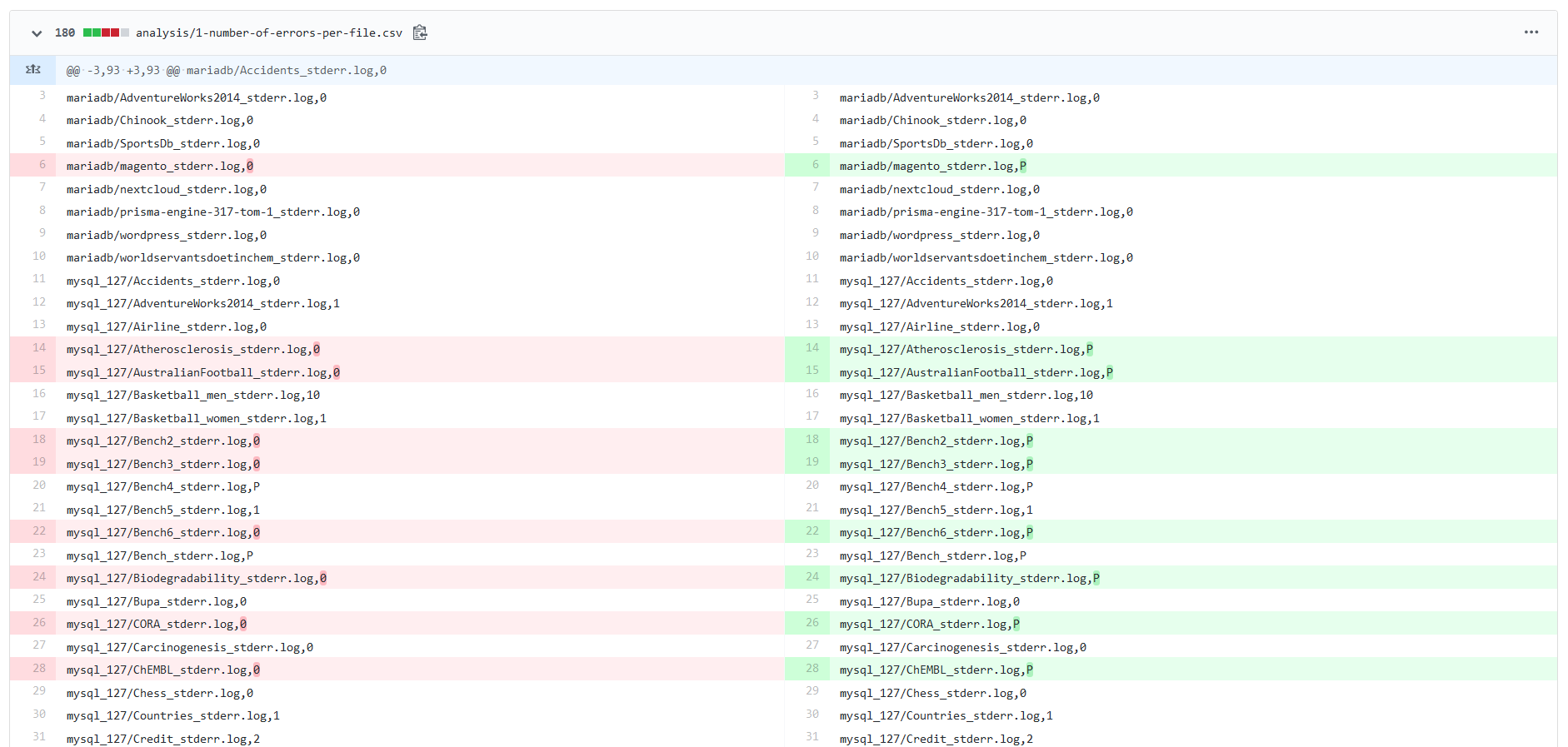Viewport: 1568px width, 747px height.
Task: Click red line number 6 of the removed side
Action: click(33, 165)
